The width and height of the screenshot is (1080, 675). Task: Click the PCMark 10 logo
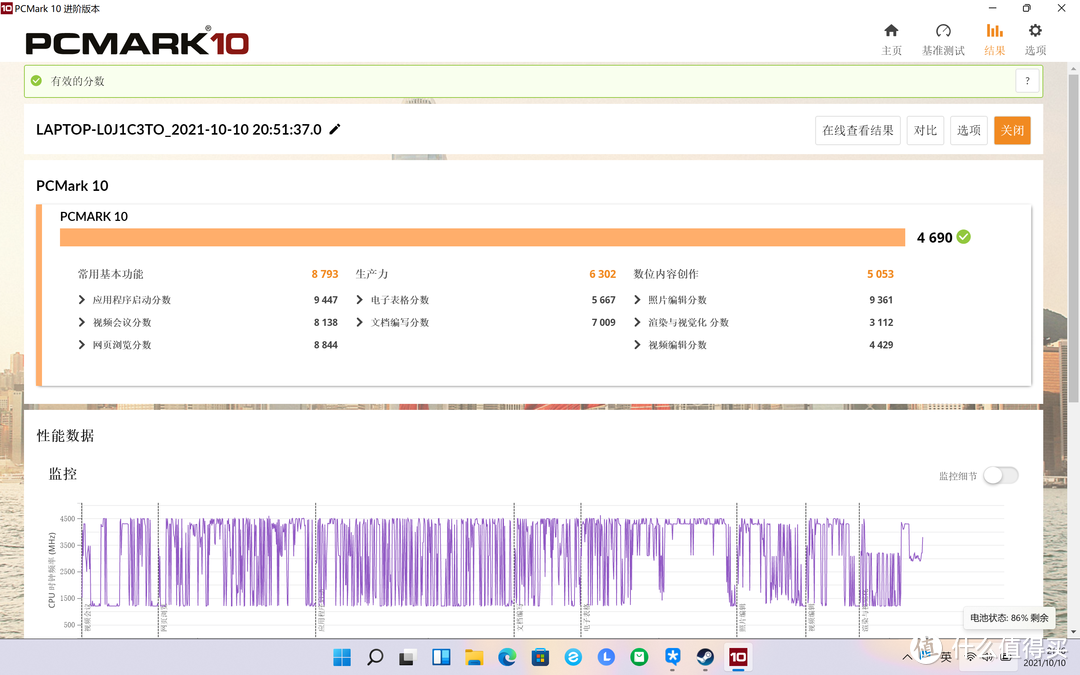click(x=137, y=41)
